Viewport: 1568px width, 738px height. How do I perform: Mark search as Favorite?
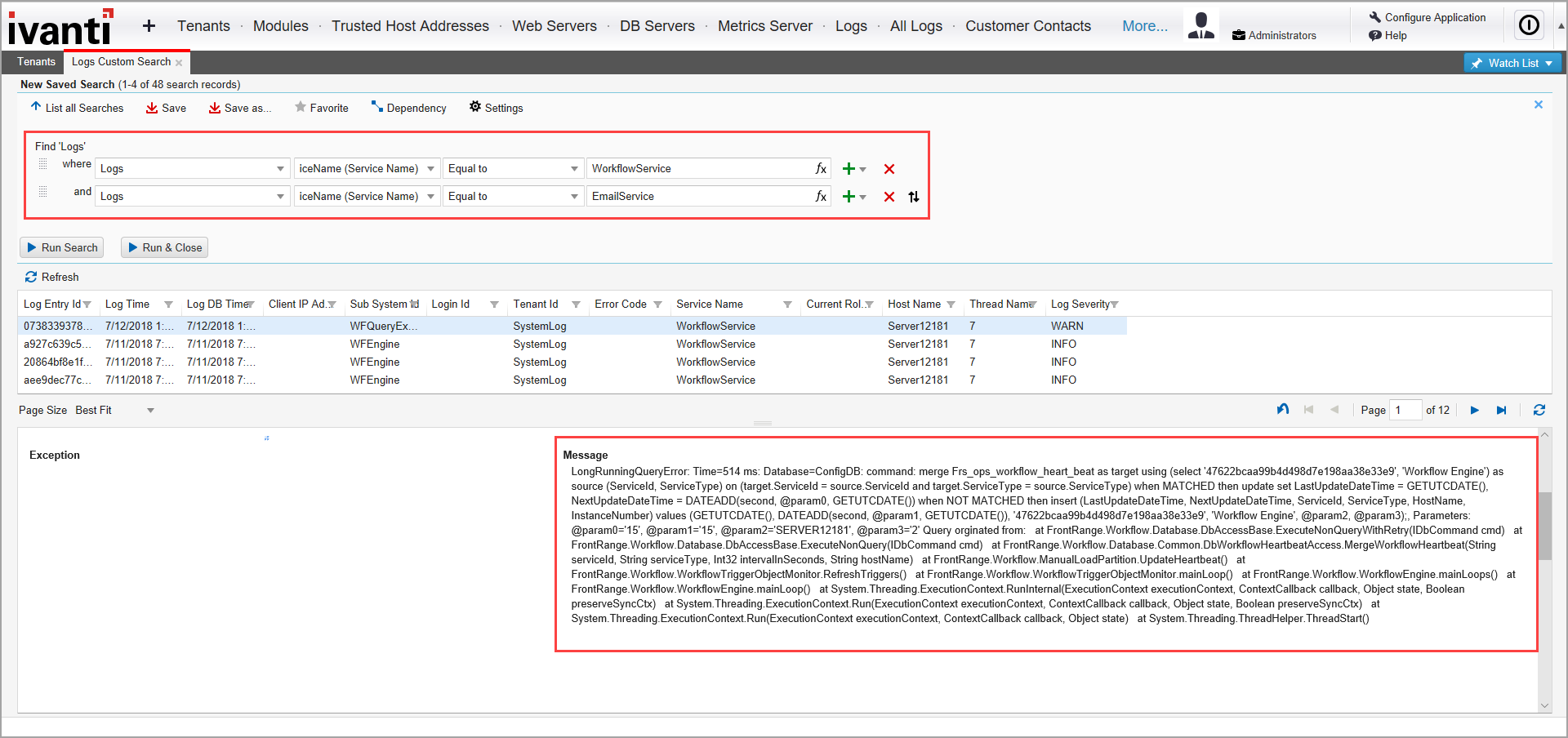pos(321,108)
